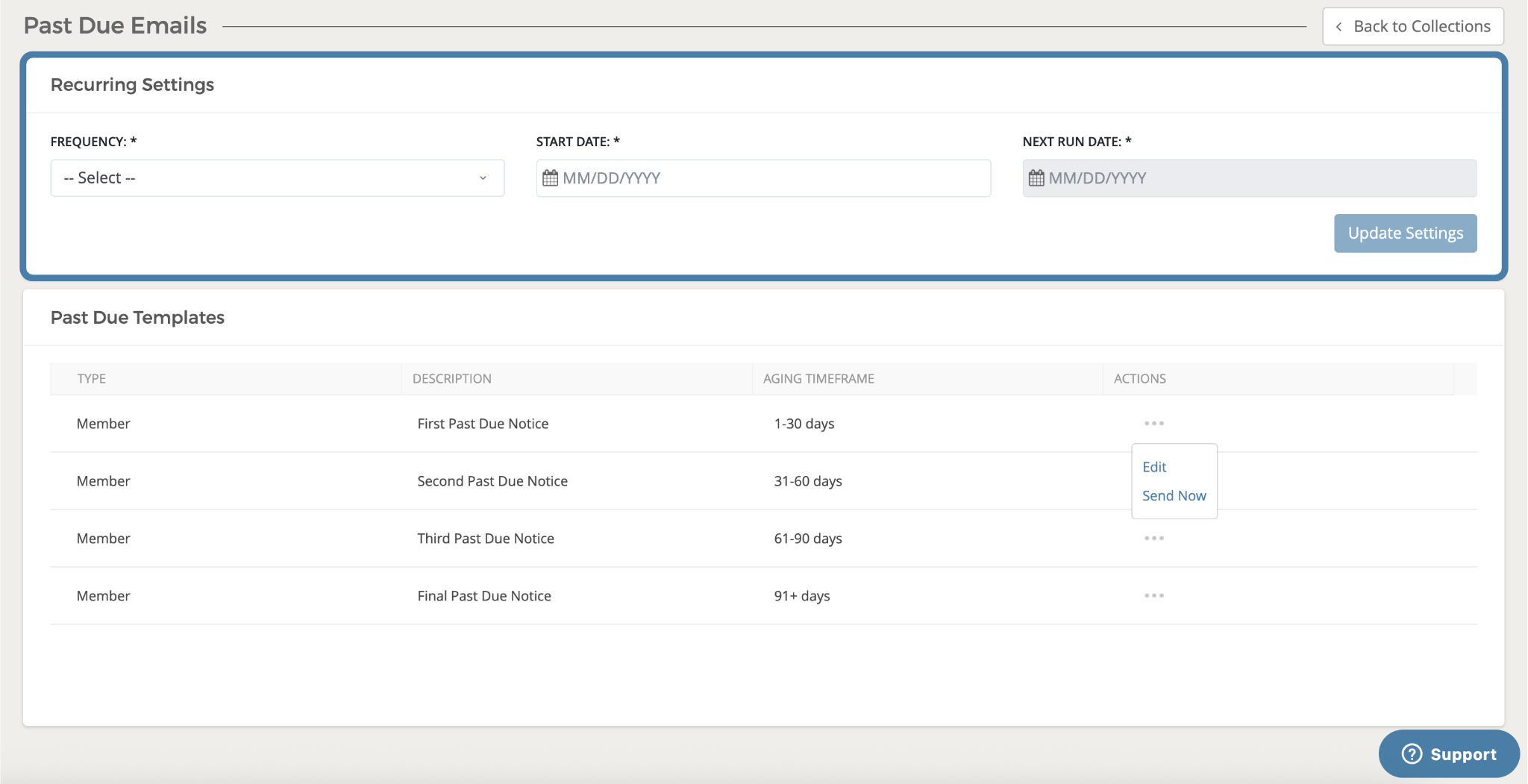Click the Aging Timeframe column header
Viewport: 1528px width, 784px height.
pyautogui.click(x=818, y=379)
